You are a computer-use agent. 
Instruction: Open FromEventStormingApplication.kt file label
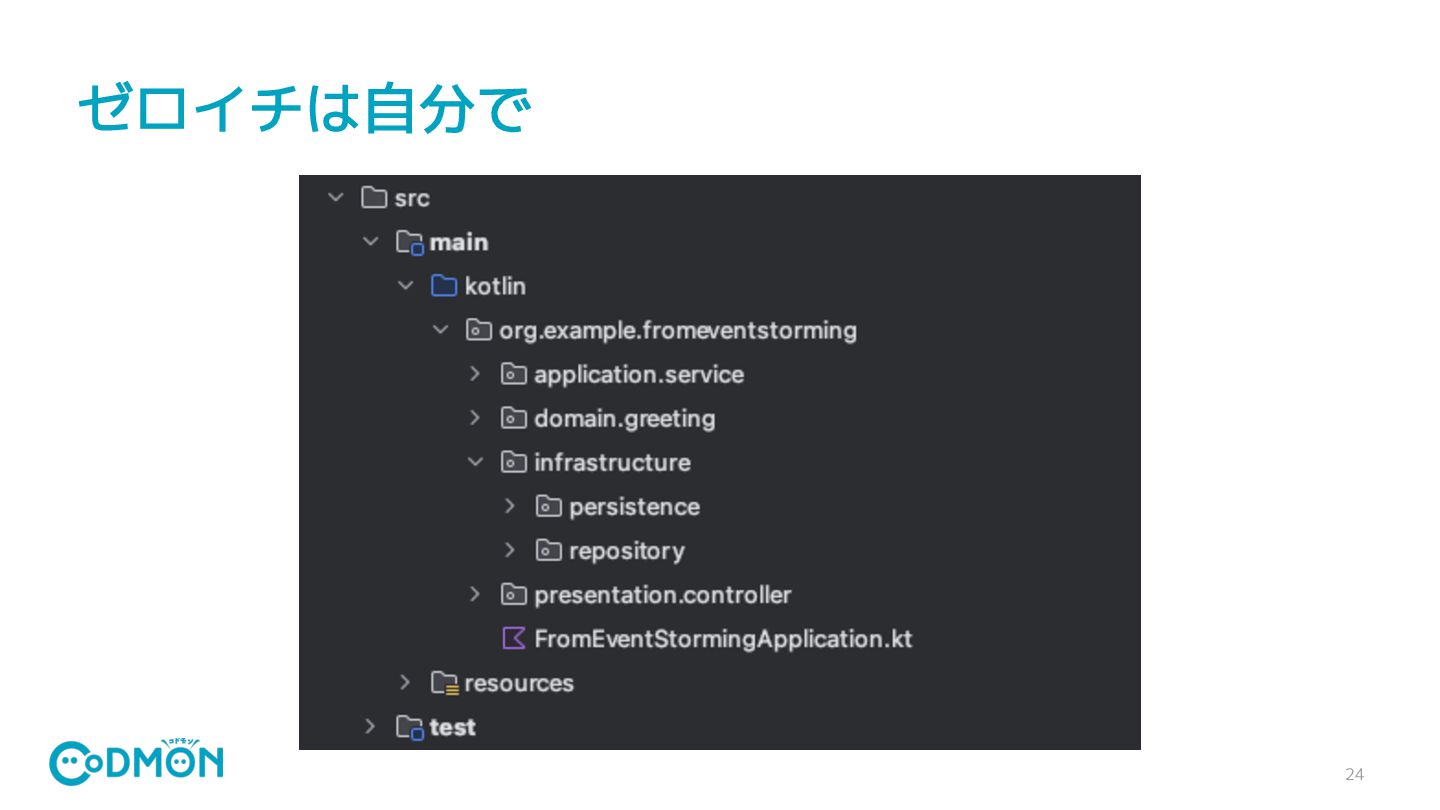tap(723, 639)
